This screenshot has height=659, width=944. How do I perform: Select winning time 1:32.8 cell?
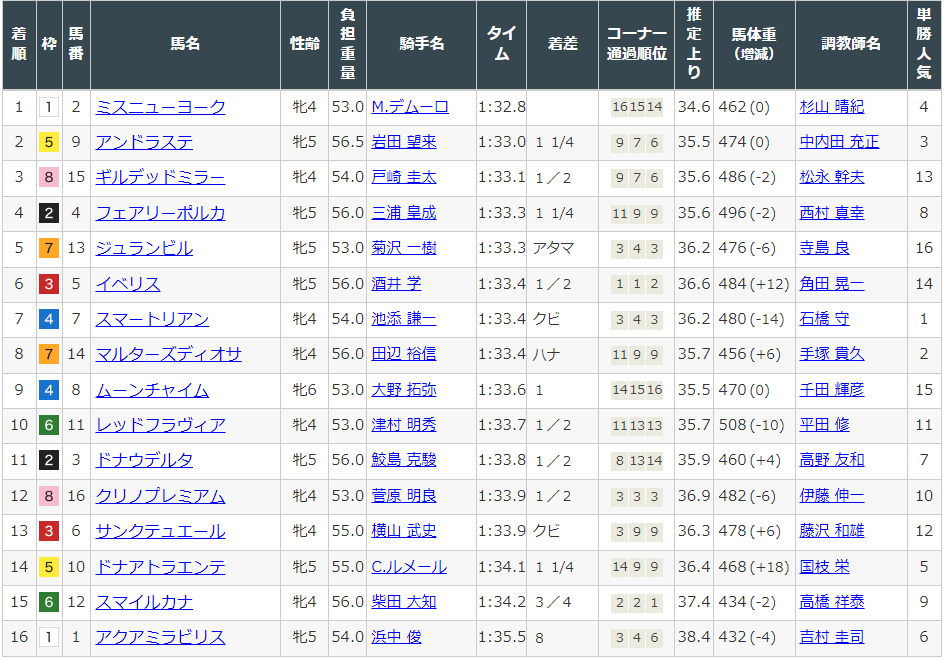point(502,107)
